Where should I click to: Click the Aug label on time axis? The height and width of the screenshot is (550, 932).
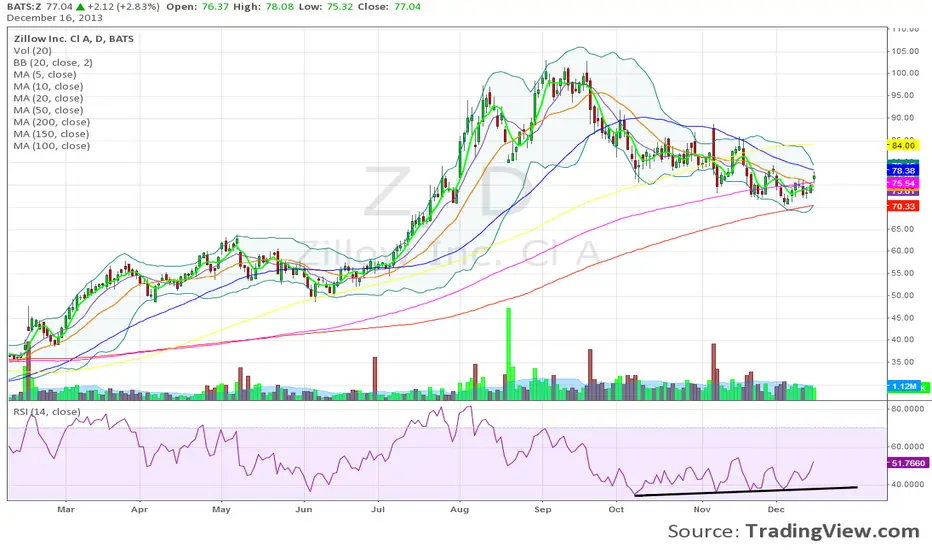pos(459,510)
